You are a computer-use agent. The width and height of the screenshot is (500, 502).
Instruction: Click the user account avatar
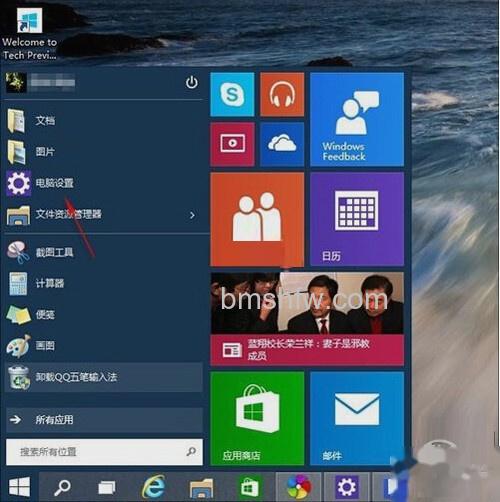(16, 82)
